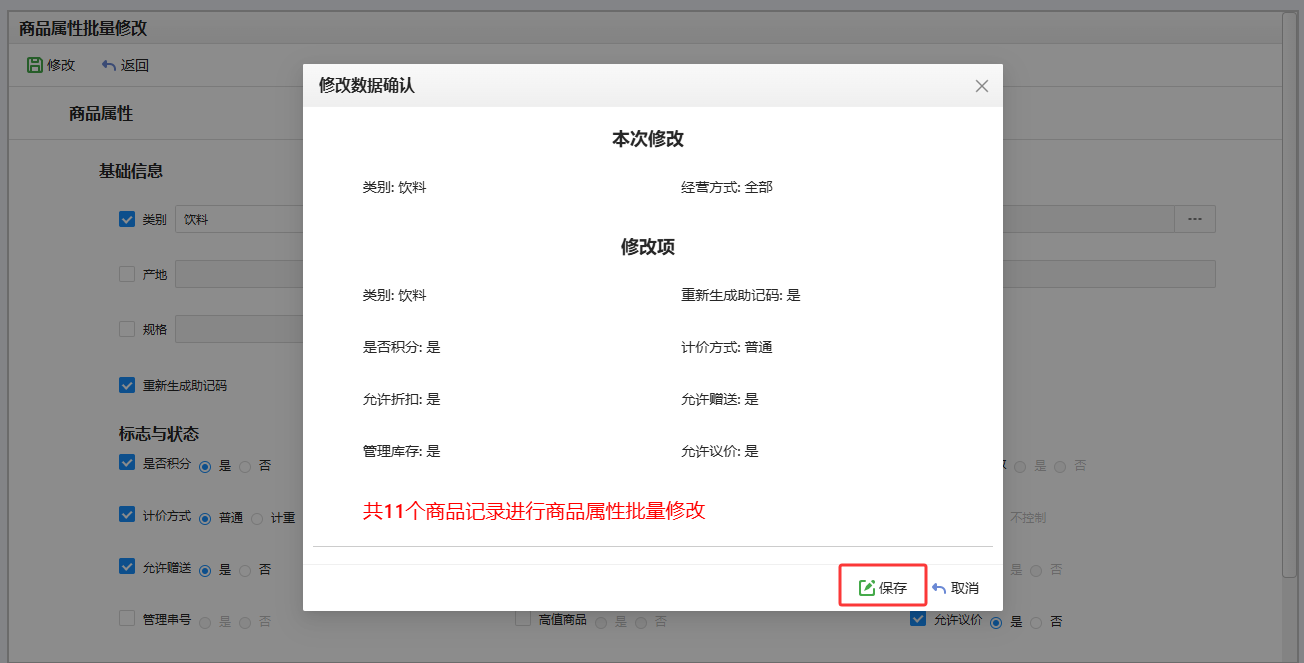Viewport: 1304px width, 663px height.
Task: Select 否 radio for 允许议价
Action: coord(1036,622)
